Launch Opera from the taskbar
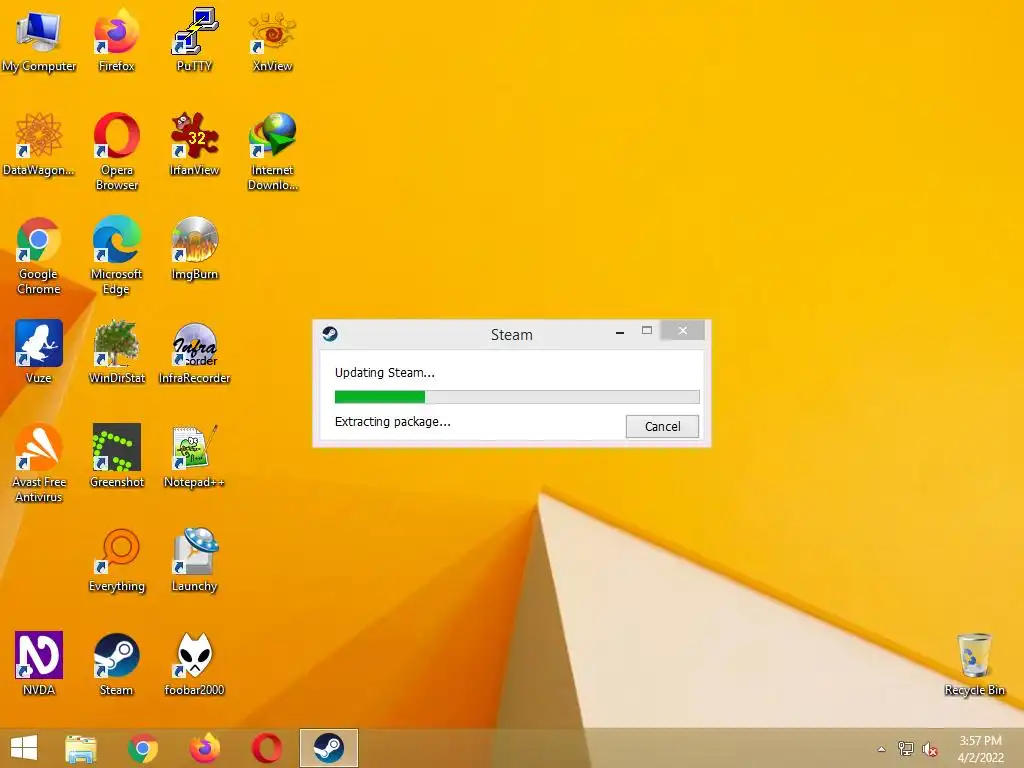 [x=266, y=748]
